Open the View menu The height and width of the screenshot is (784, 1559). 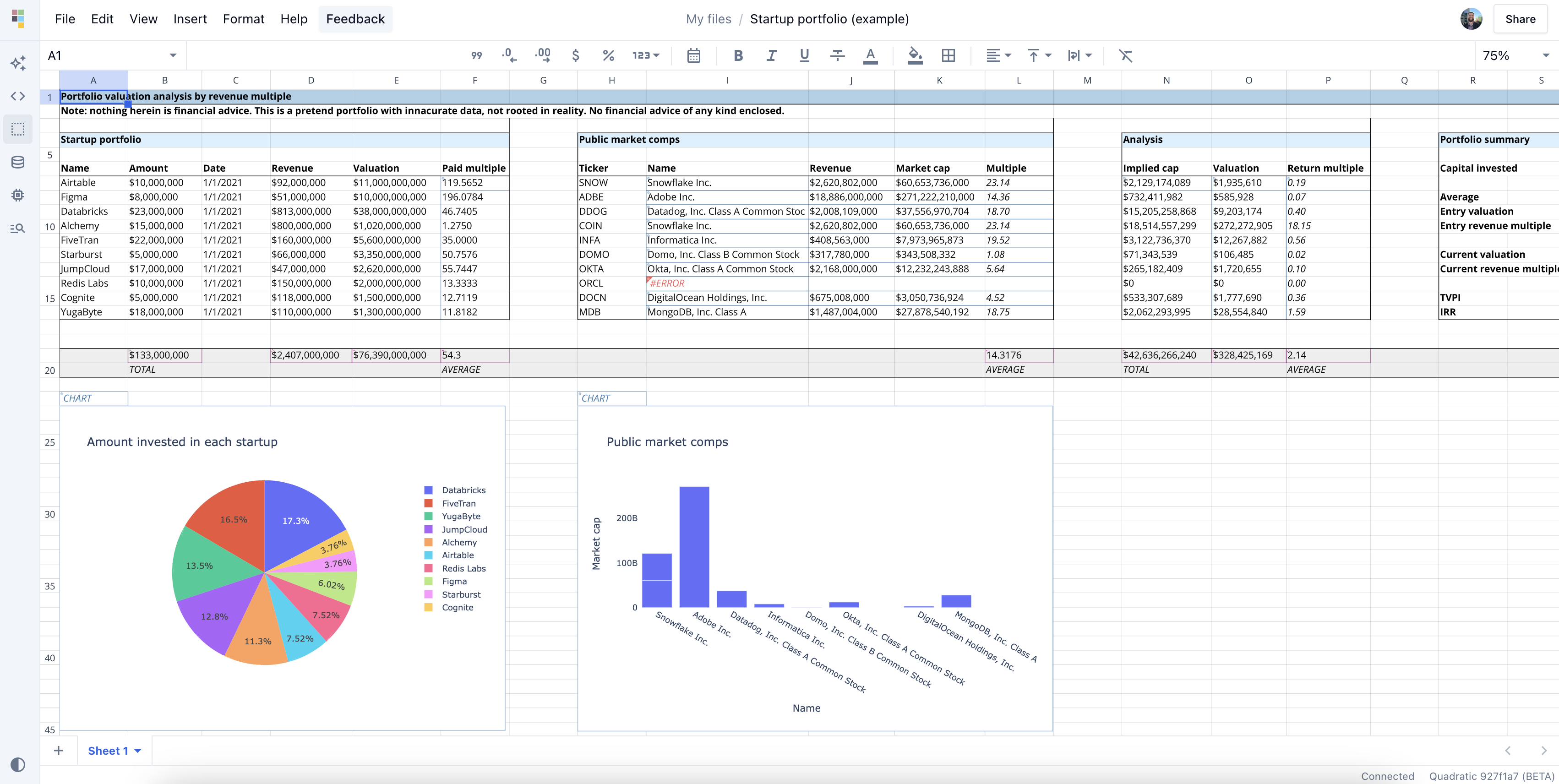tap(143, 19)
